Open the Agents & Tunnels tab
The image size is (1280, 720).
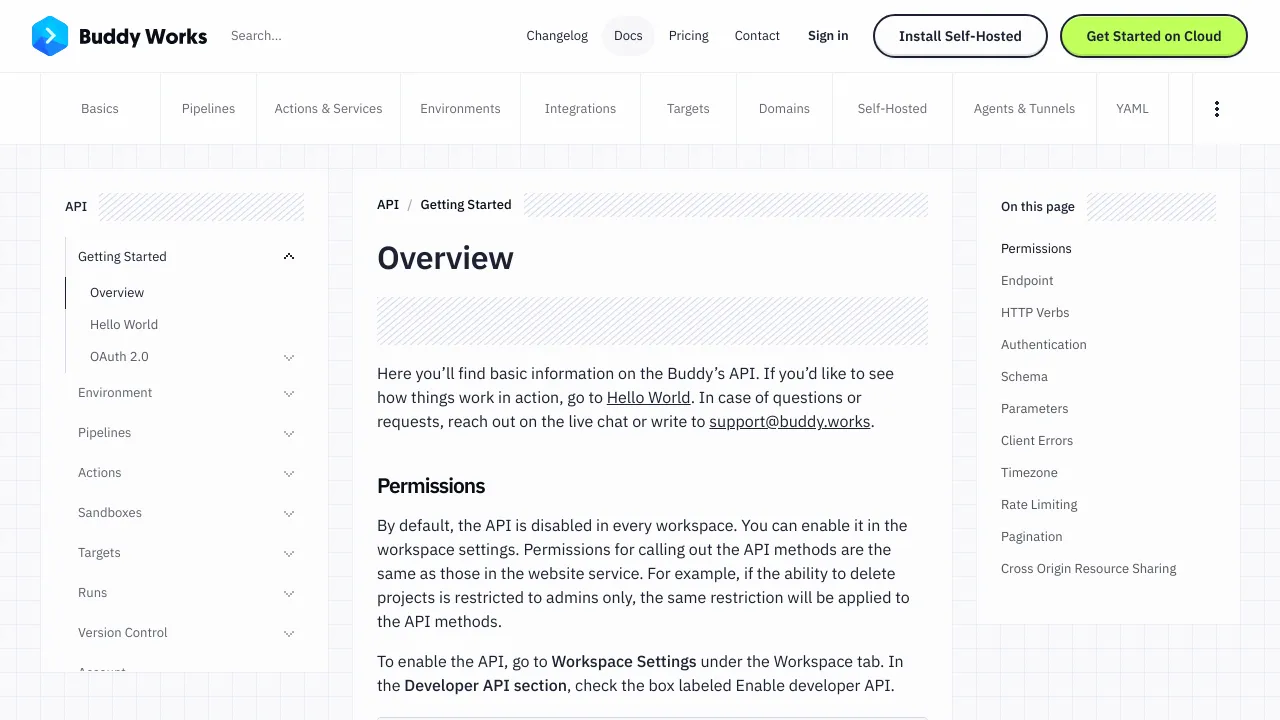[x=1024, y=108]
